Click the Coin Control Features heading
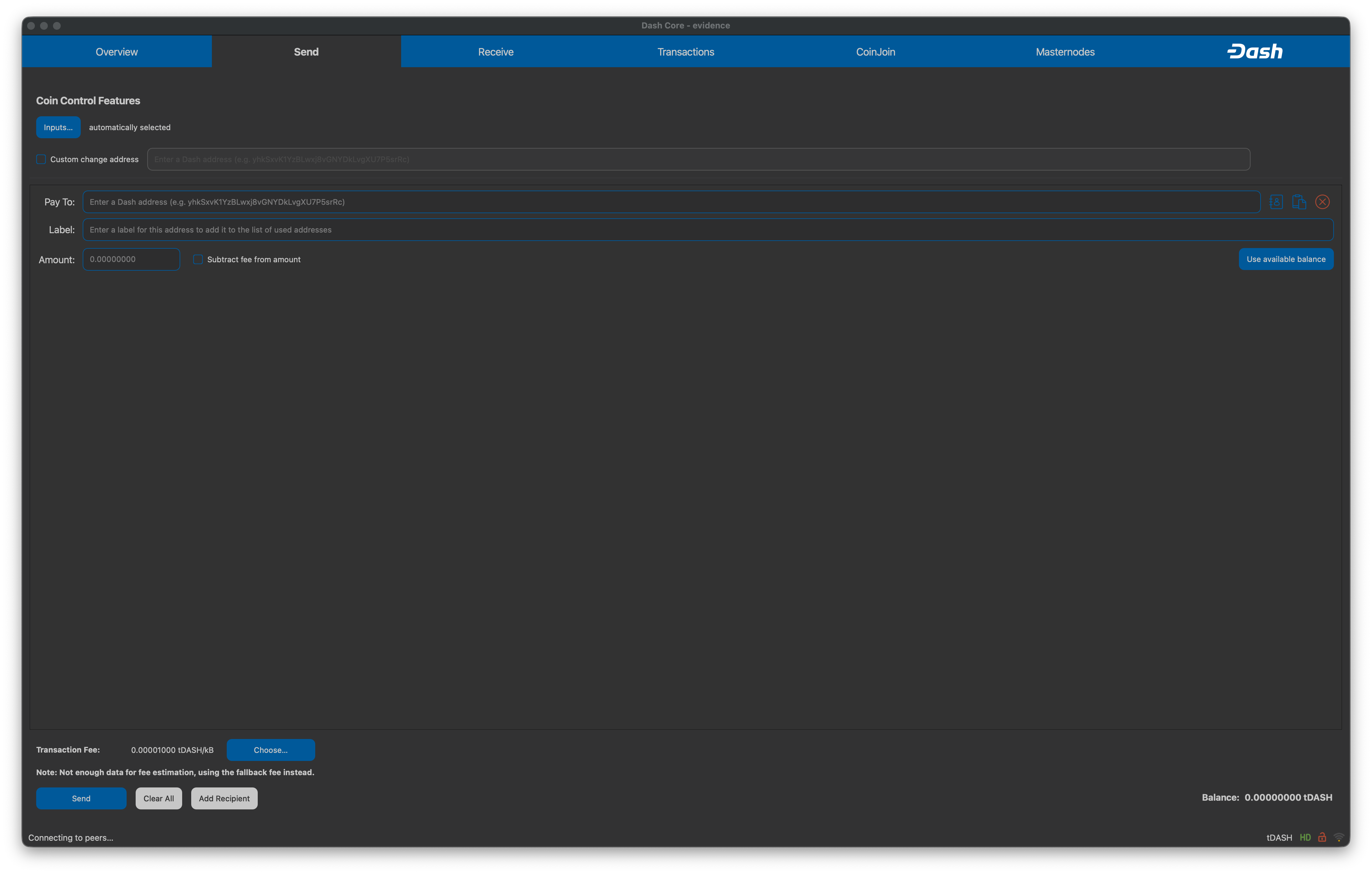Image resolution: width=1372 pixels, height=874 pixels. pos(88,101)
